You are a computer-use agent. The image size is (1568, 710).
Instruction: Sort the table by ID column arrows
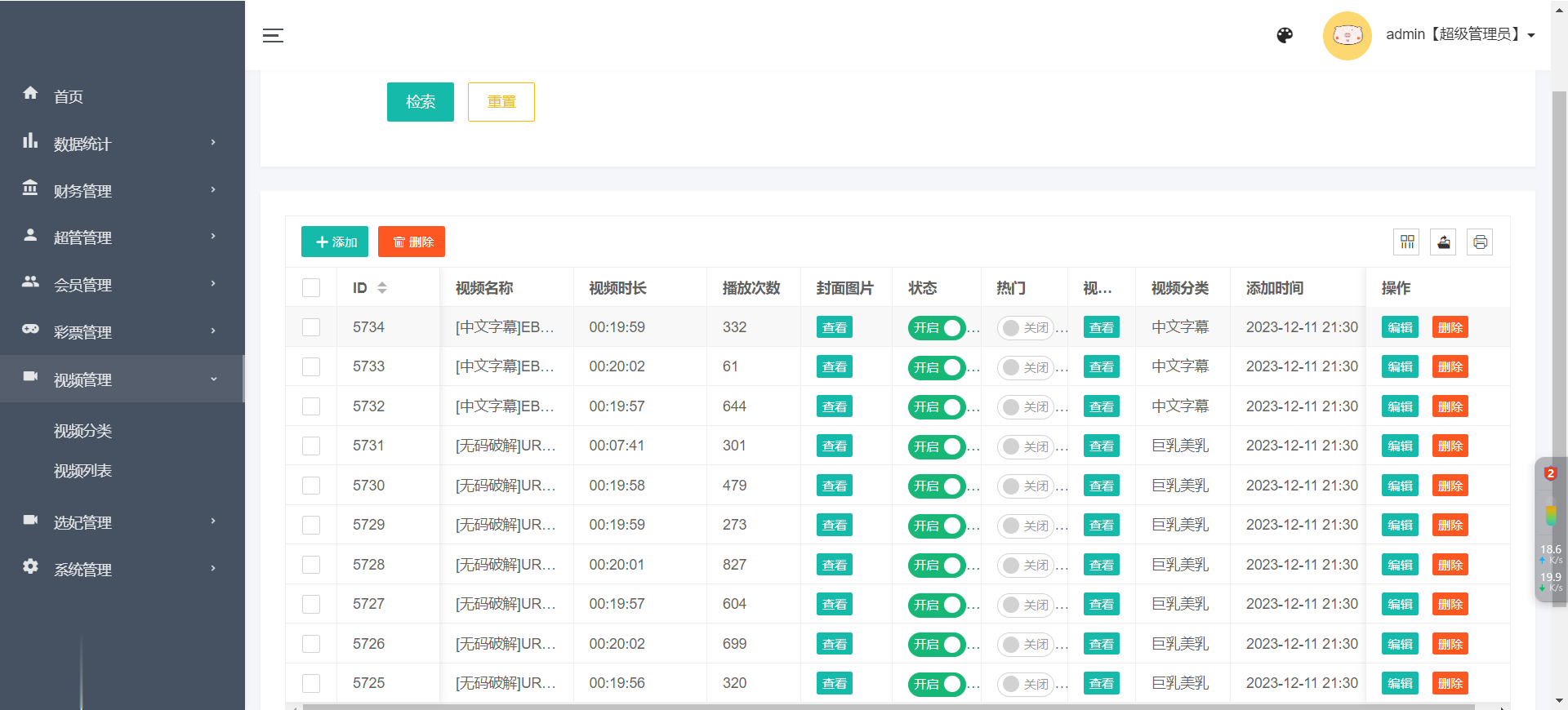pyautogui.click(x=381, y=288)
